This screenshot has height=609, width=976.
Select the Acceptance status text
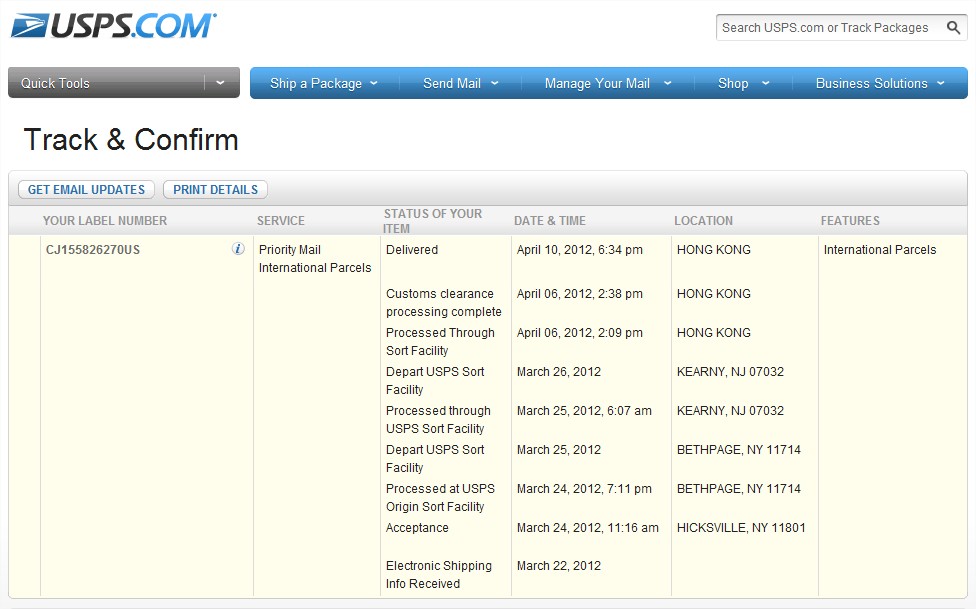(x=417, y=527)
